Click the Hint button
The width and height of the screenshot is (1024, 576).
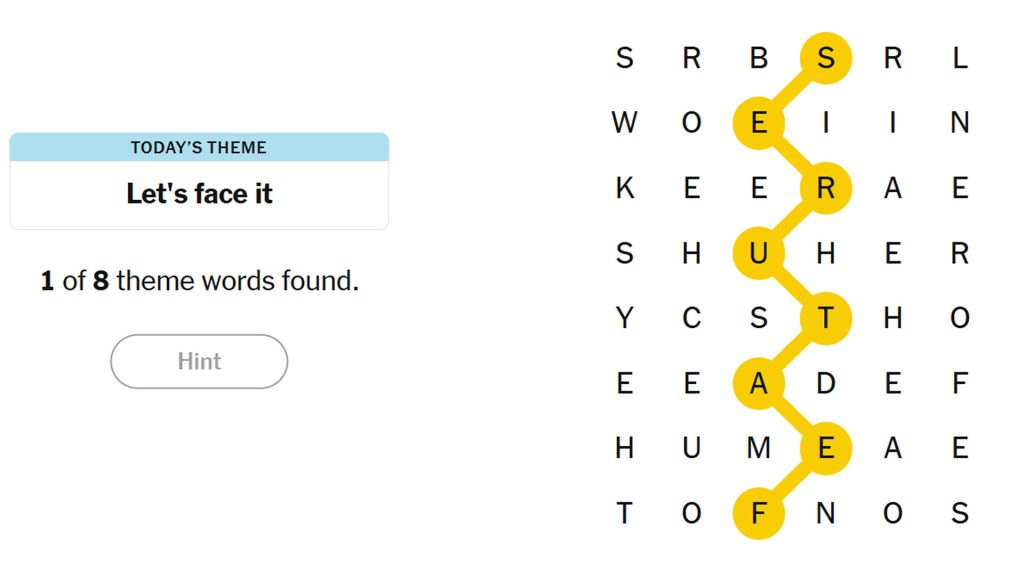(198, 362)
